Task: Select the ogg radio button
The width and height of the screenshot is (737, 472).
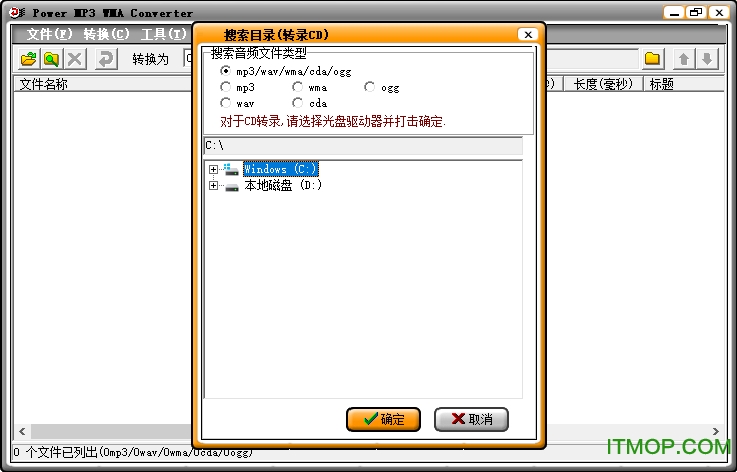Action: 369,87
